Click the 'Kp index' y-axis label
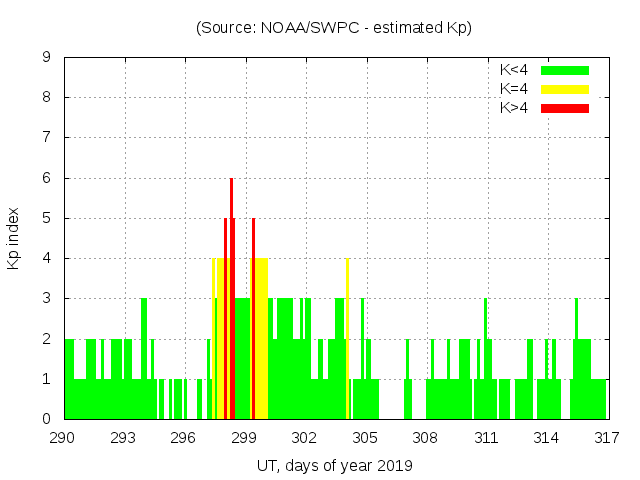 pos(14,238)
